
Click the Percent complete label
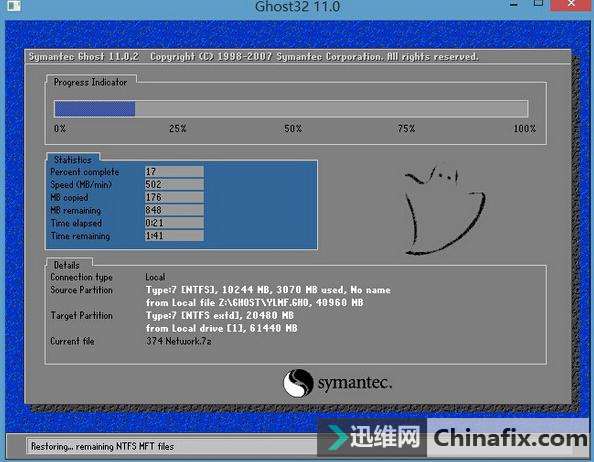[x=84, y=172]
